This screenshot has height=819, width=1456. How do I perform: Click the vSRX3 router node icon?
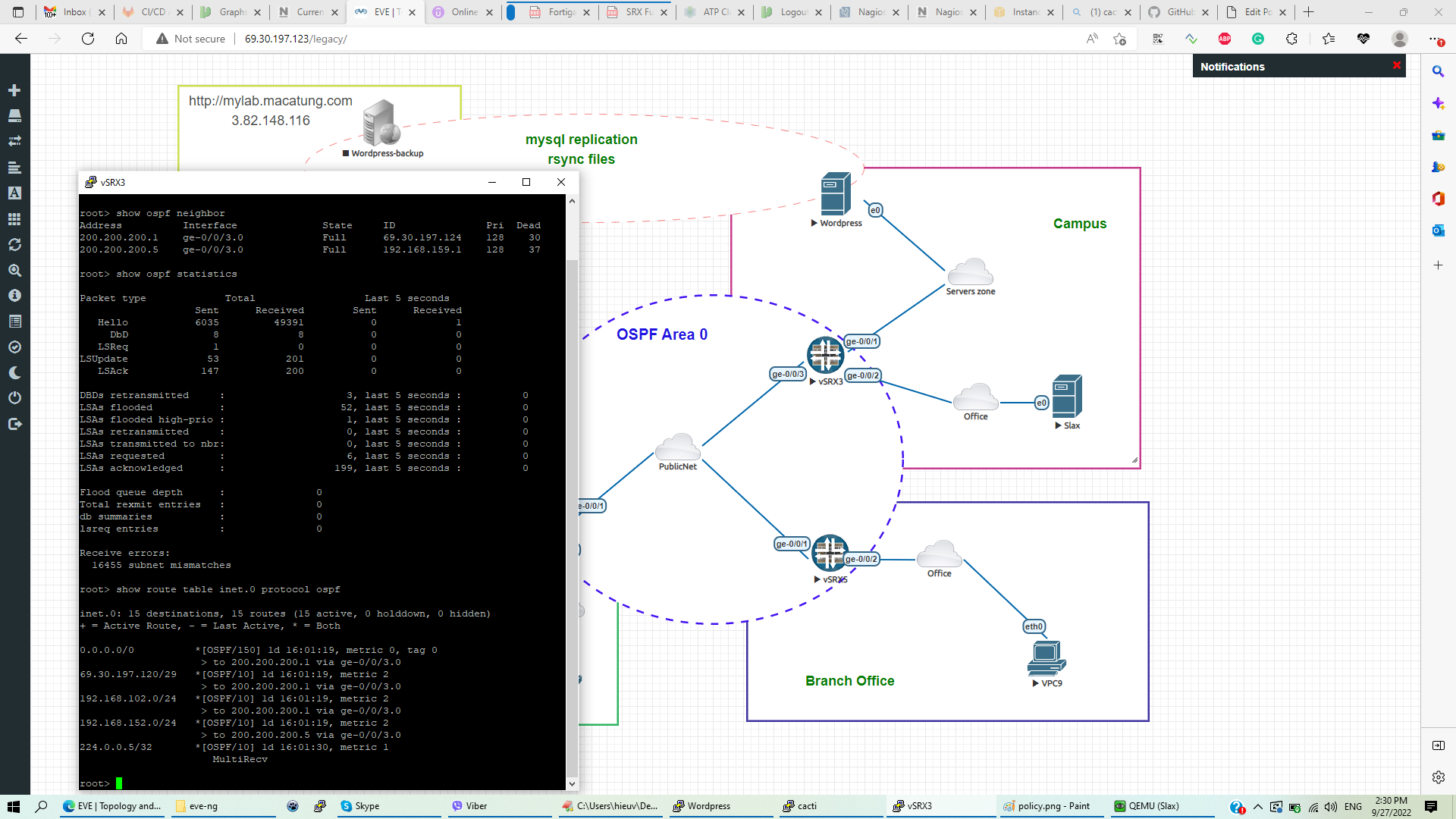(x=825, y=354)
